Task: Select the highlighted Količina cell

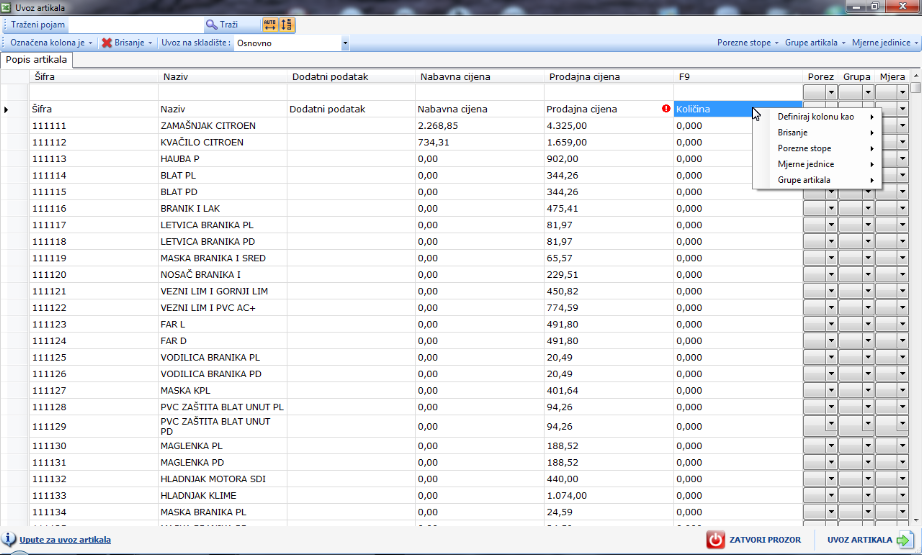Action: point(738,109)
